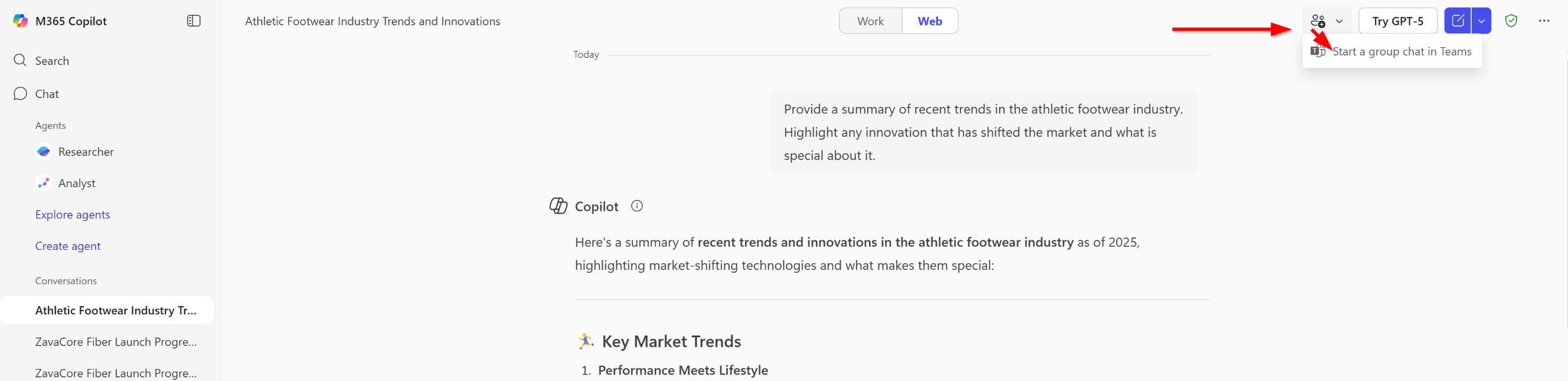Start a new chat with compose icon
Screen dimensions: 1568x381
[1457, 21]
